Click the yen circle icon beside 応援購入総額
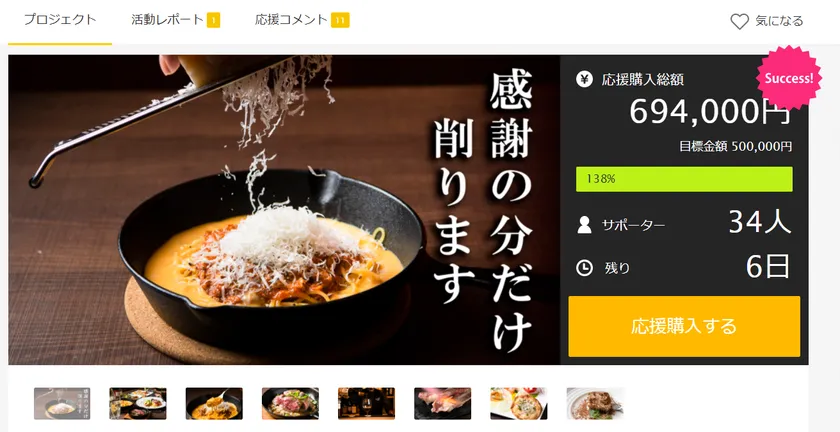The width and height of the screenshot is (840, 432). pyautogui.click(x=584, y=79)
